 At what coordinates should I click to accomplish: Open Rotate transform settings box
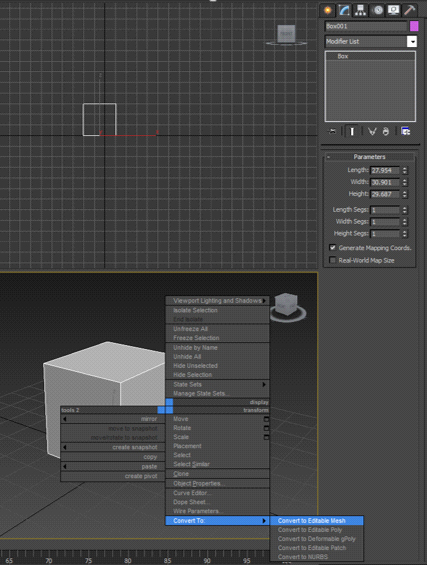tap(266, 428)
